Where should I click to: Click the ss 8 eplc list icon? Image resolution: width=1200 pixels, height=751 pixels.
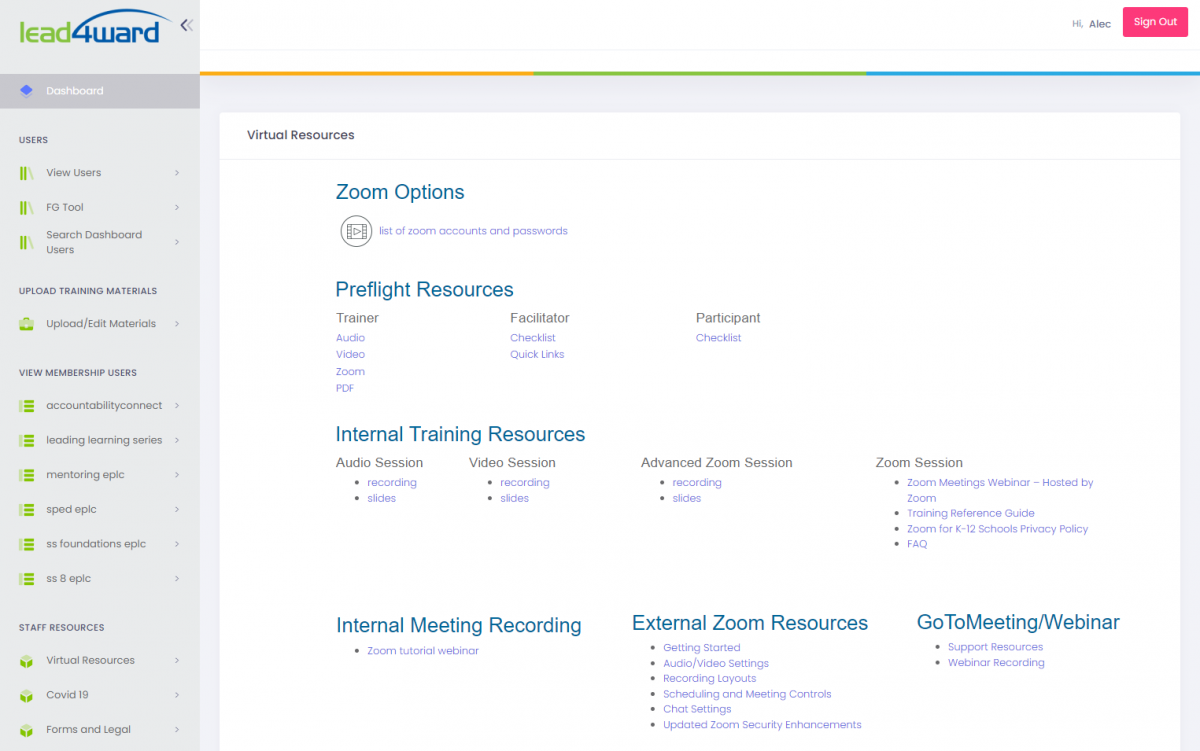(26, 579)
